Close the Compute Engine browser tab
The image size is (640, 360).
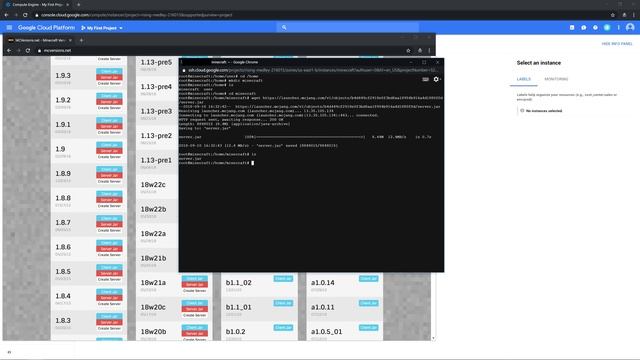pyautogui.click(x=67, y=4)
